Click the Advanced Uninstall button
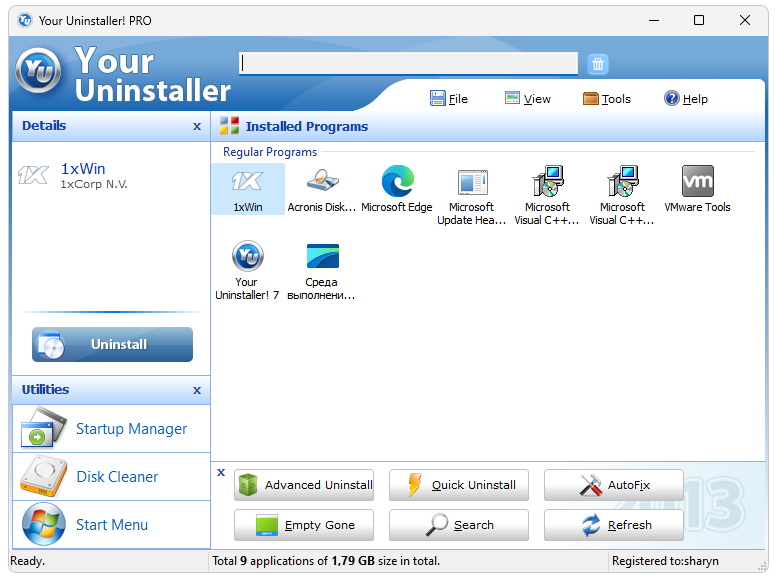Image resolution: width=775 pixels, height=579 pixels. 304,485
